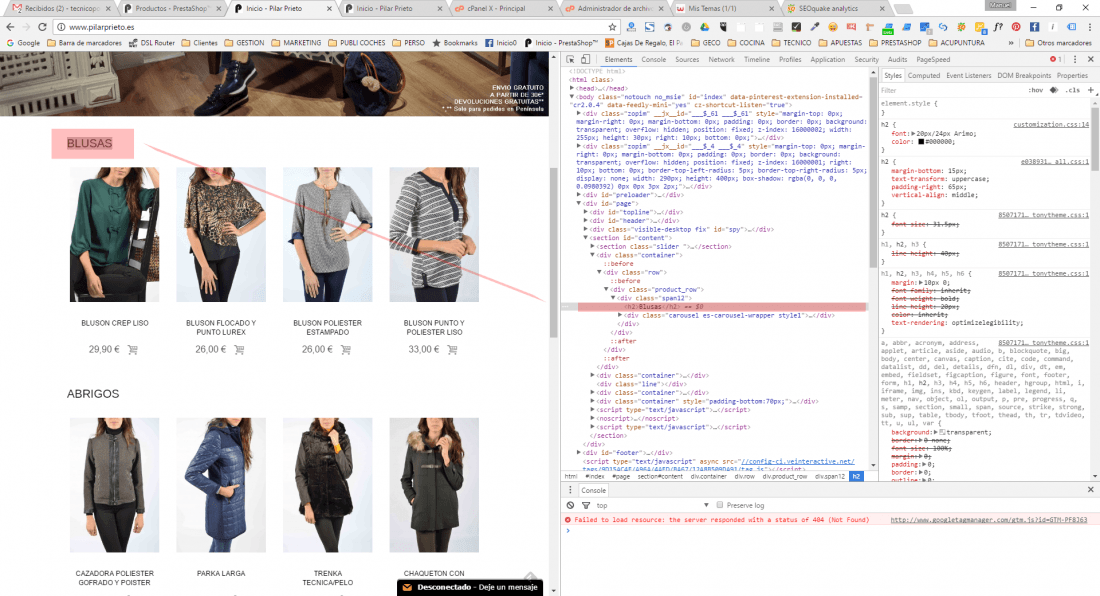Screen dimensions: 1100x596
Task: Show more bookmarks with the chevron icon
Action: [x=1011, y=43]
